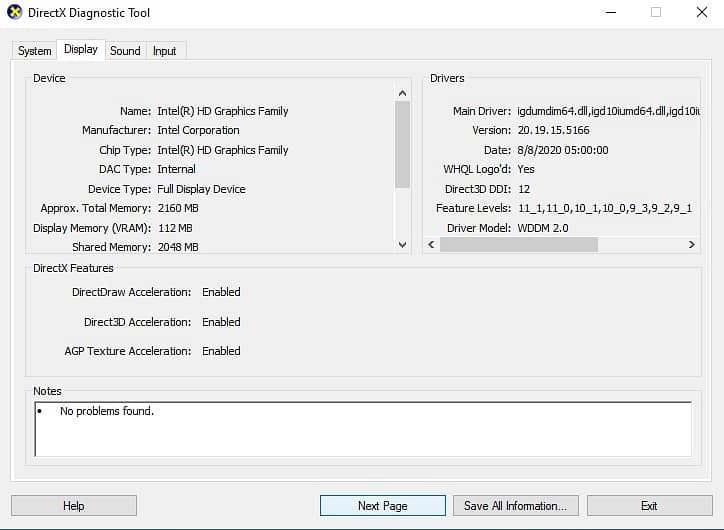Click the Device panel scroll down arrow
724x530 pixels.
coord(403,244)
